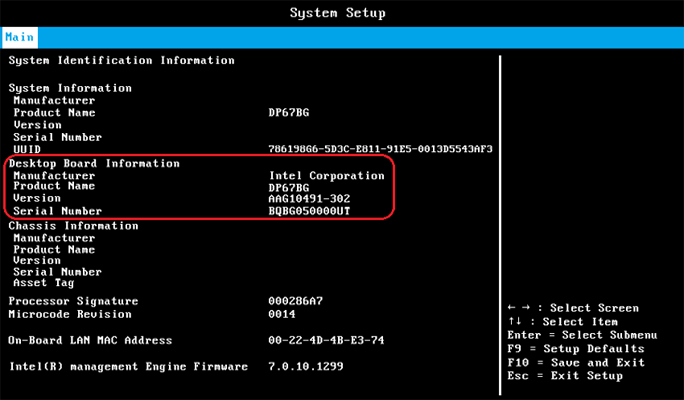Click 'System Identification Information' heading

click(x=122, y=61)
